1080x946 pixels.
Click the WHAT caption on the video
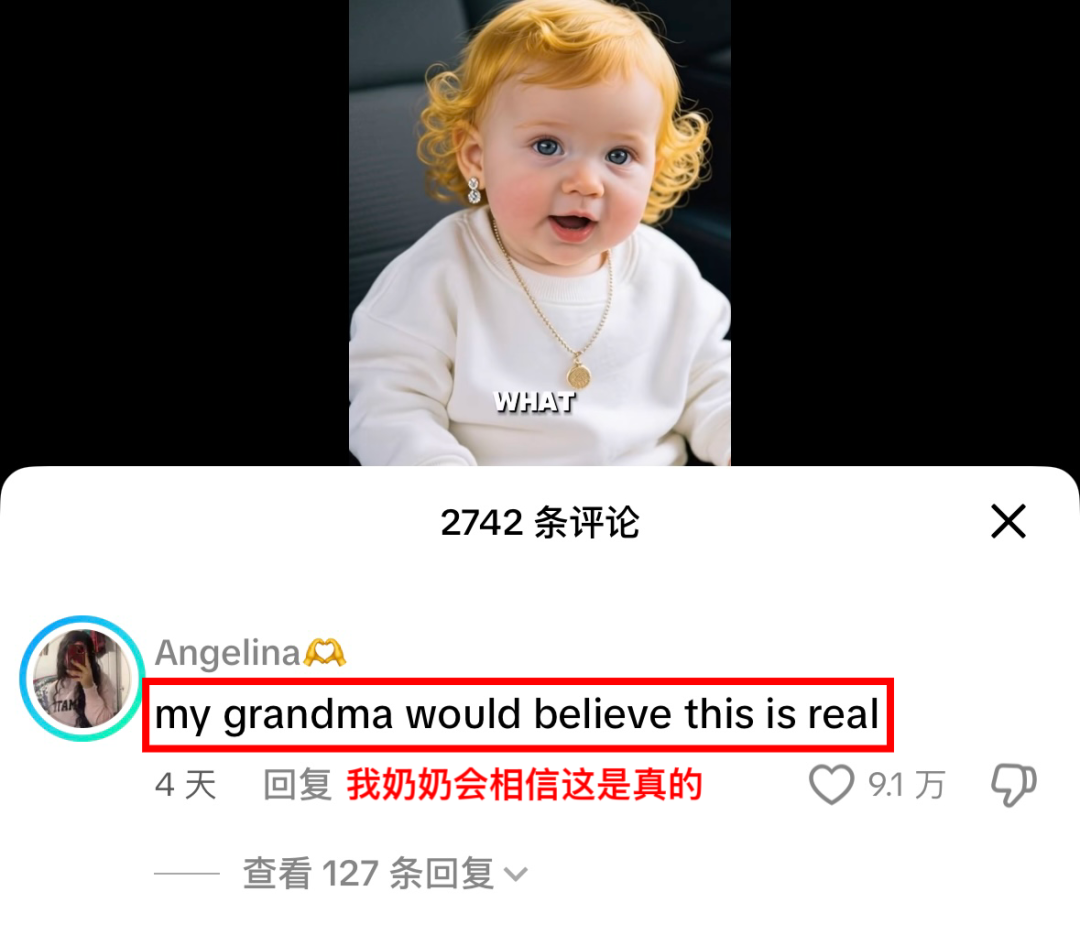pos(534,402)
